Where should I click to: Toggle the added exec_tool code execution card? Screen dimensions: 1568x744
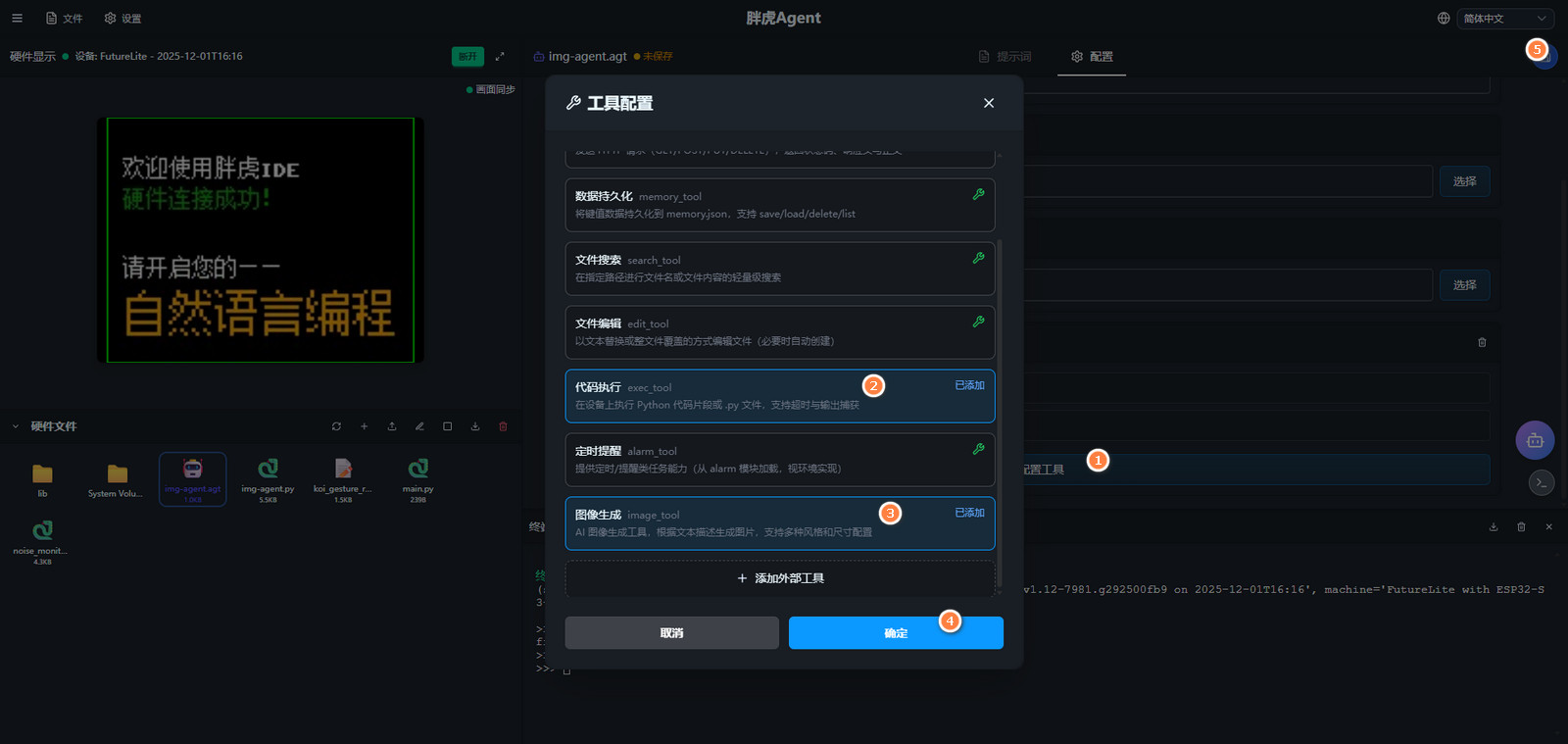779,396
